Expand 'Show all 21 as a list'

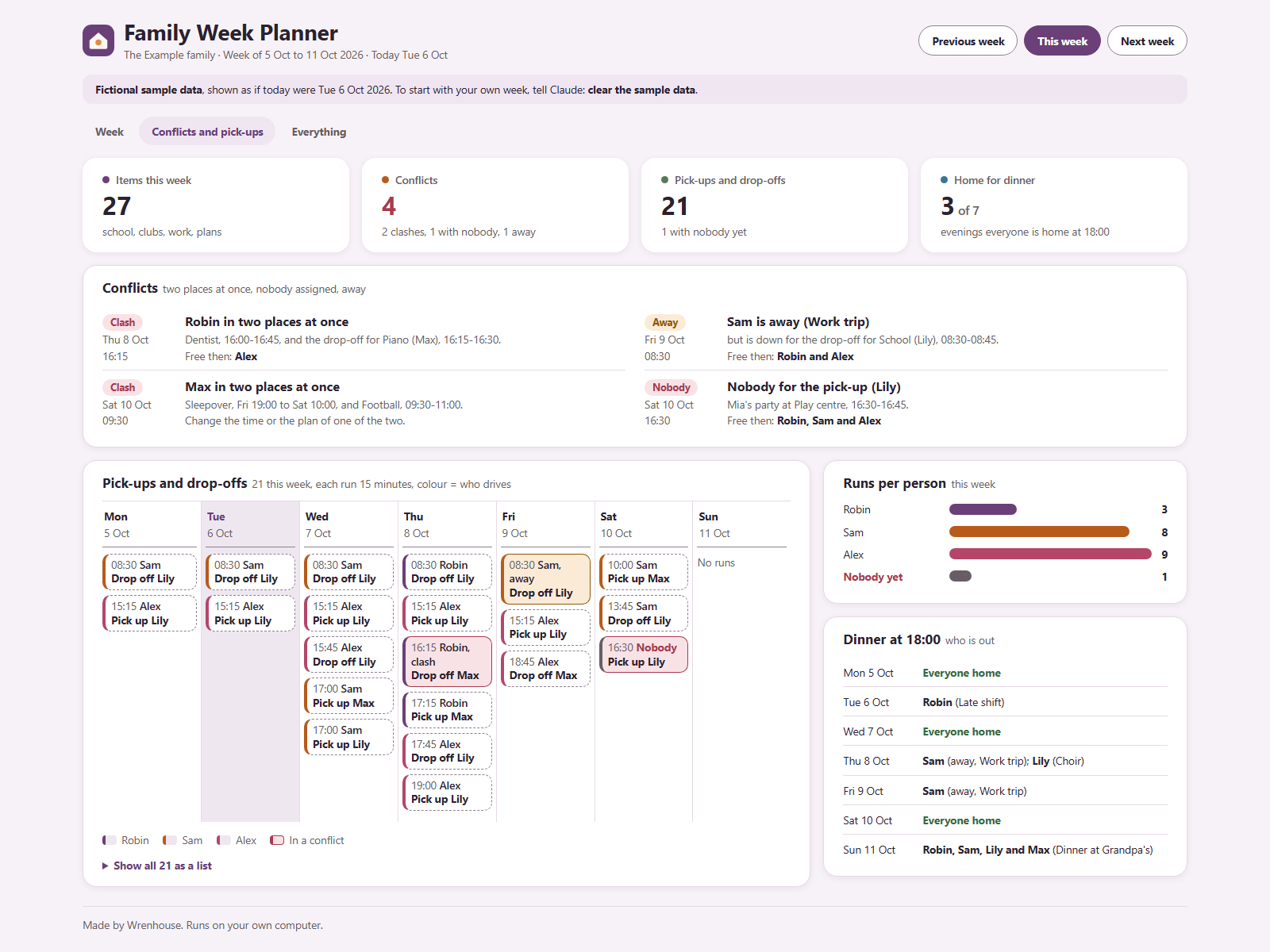(157, 866)
